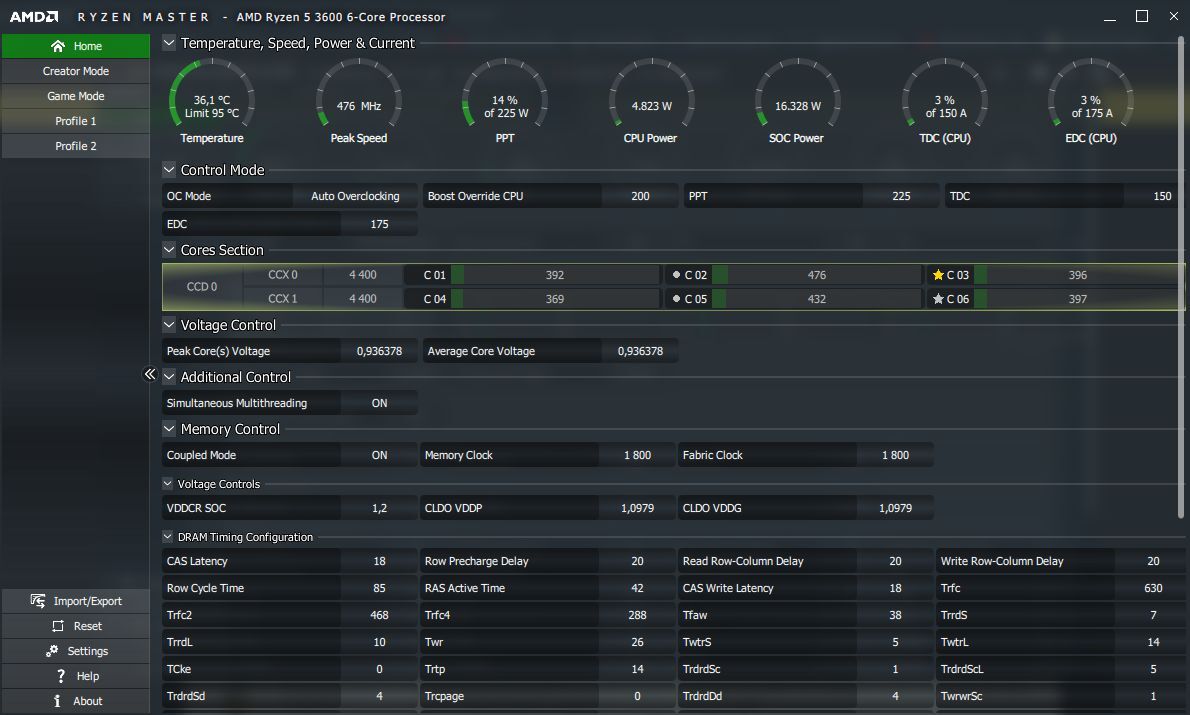Click the Reset button
This screenshot has height=715, width=1190.
(x=76, y=626)
